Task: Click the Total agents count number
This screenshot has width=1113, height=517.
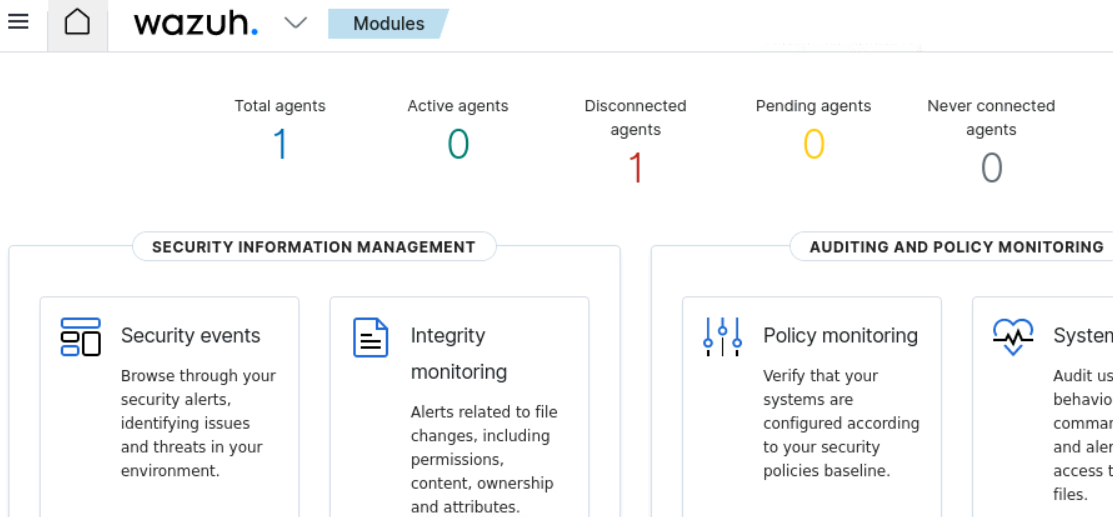Action: pos(280,145)
